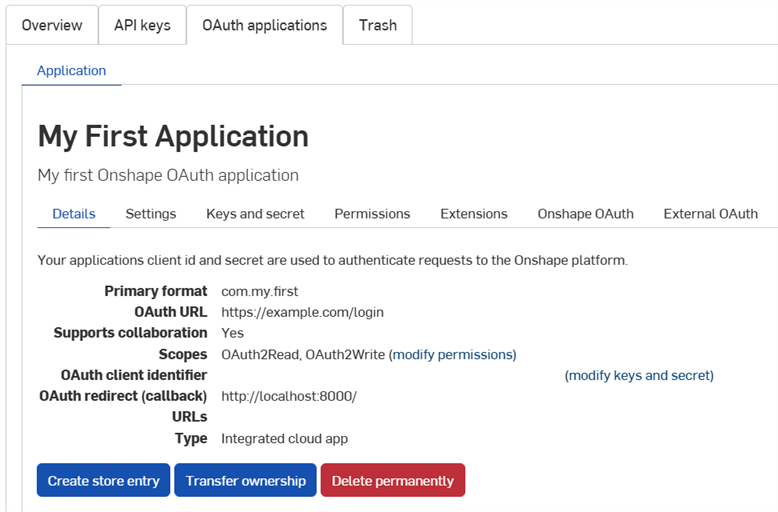Open the Trash tab
778x512 pixels.
(x=378, y=25)
